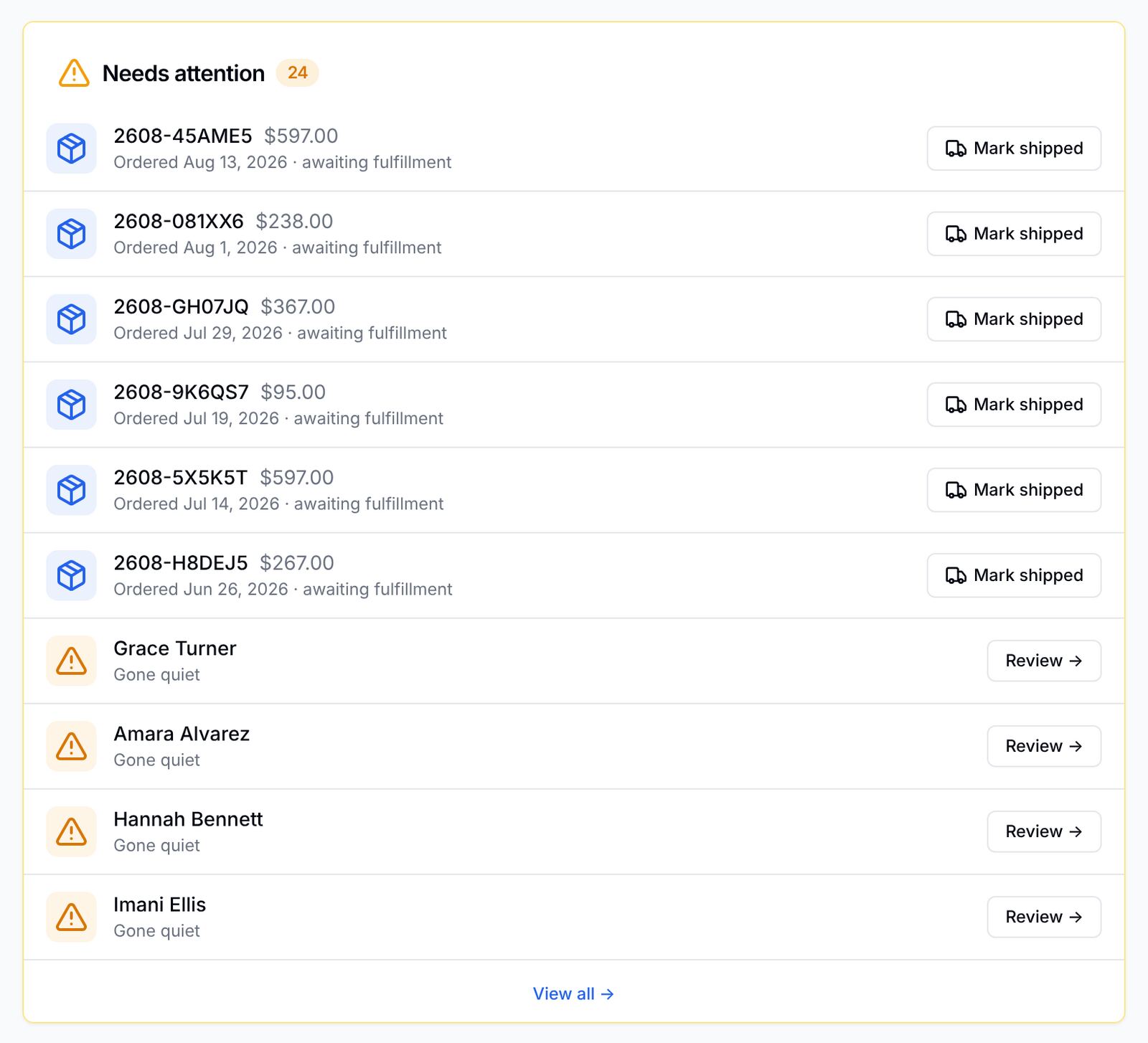Viewport: 1148px width, 1043px height.
Task: Click the Imani Ellis name
Action: pyautogui.click(x=160, y=905)
